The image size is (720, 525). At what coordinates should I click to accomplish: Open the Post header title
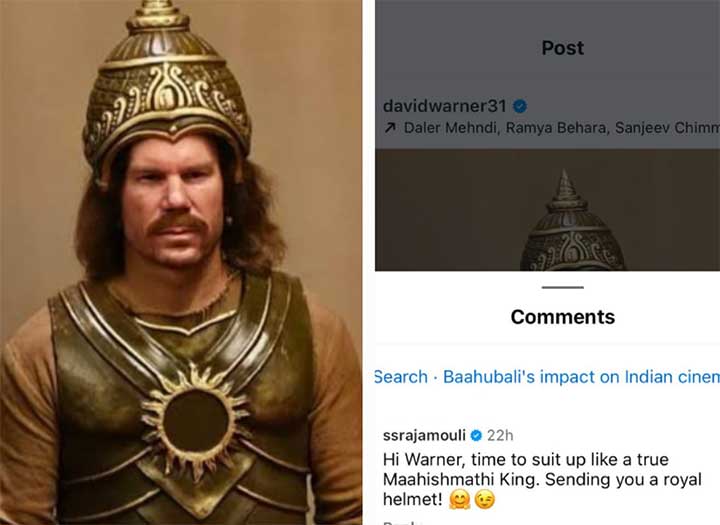[x=562, y=48]
